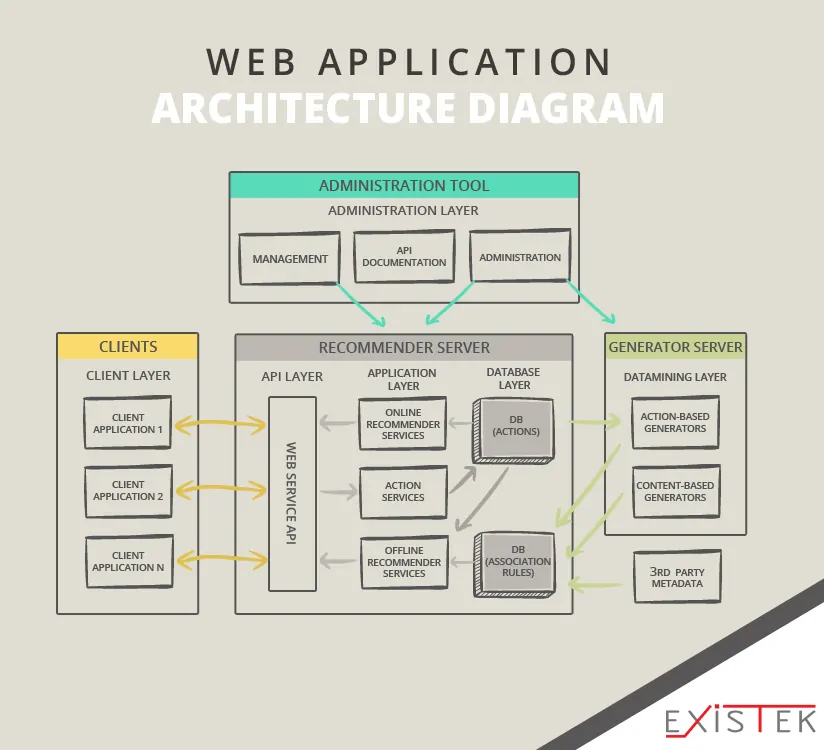This screenshot has width=824, height=750.
Task: Toggle the Offline Recommender Services block
Action: [402, 562]
